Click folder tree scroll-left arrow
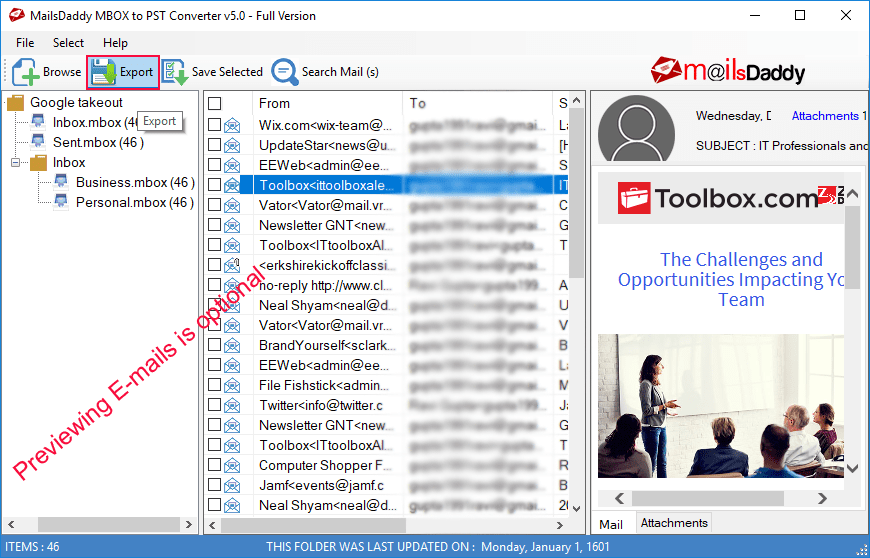This screenshot has height=558, width=870. pos(11,524)
